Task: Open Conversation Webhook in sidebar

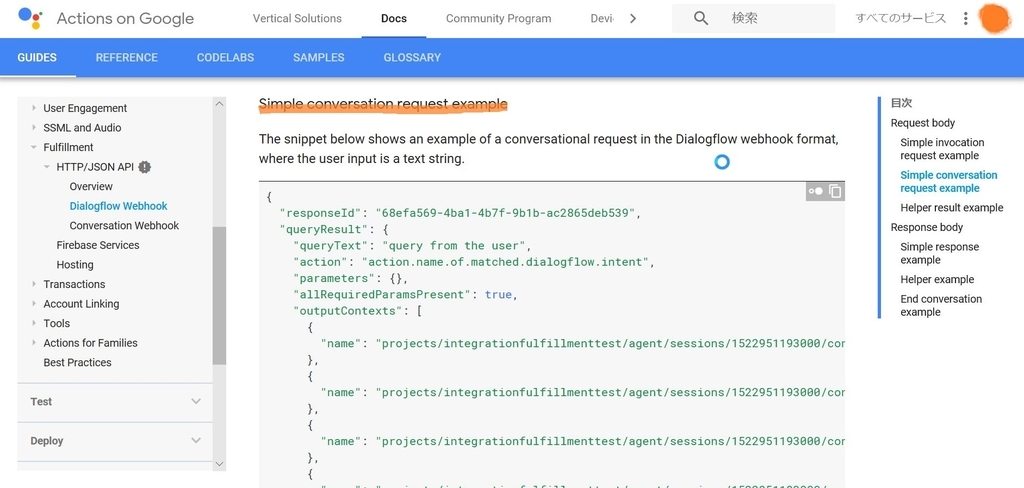Action: [x=124, y=226]
